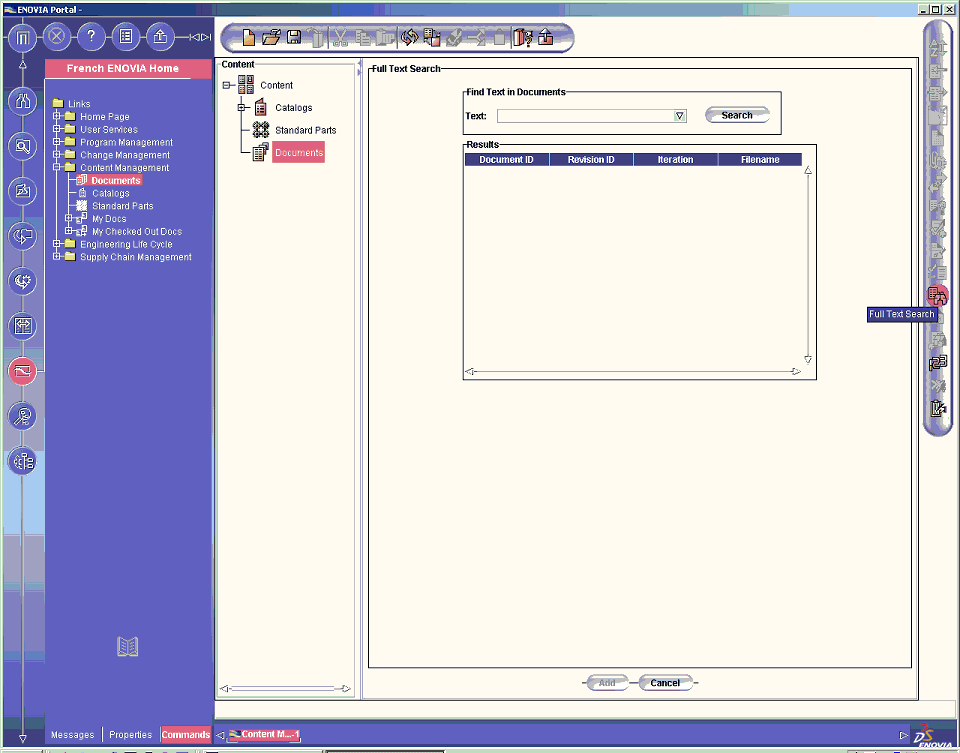Click the Content tree horizontal scroll left arrow
The width and height of the screenshot is (960, 753).
[224, 689]
